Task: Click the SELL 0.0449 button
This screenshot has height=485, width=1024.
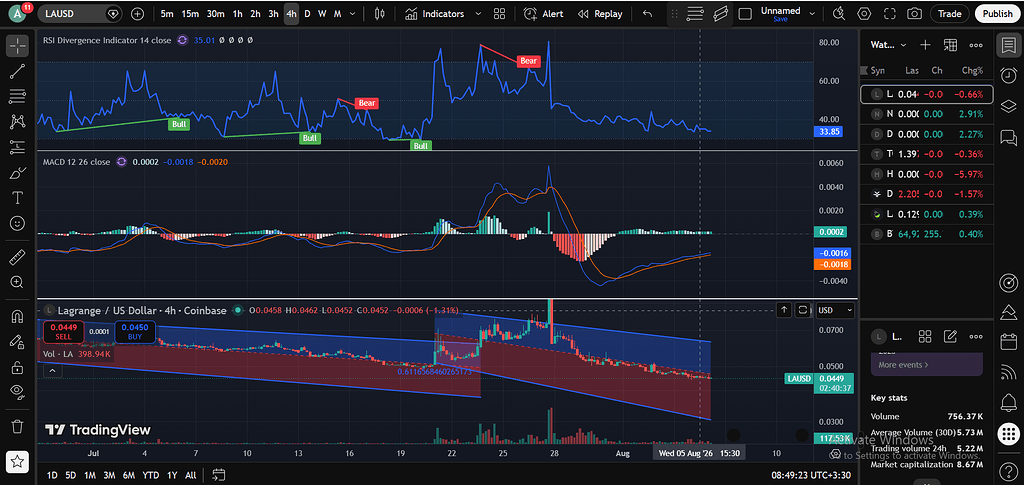Action: click(x=62, y=332)
